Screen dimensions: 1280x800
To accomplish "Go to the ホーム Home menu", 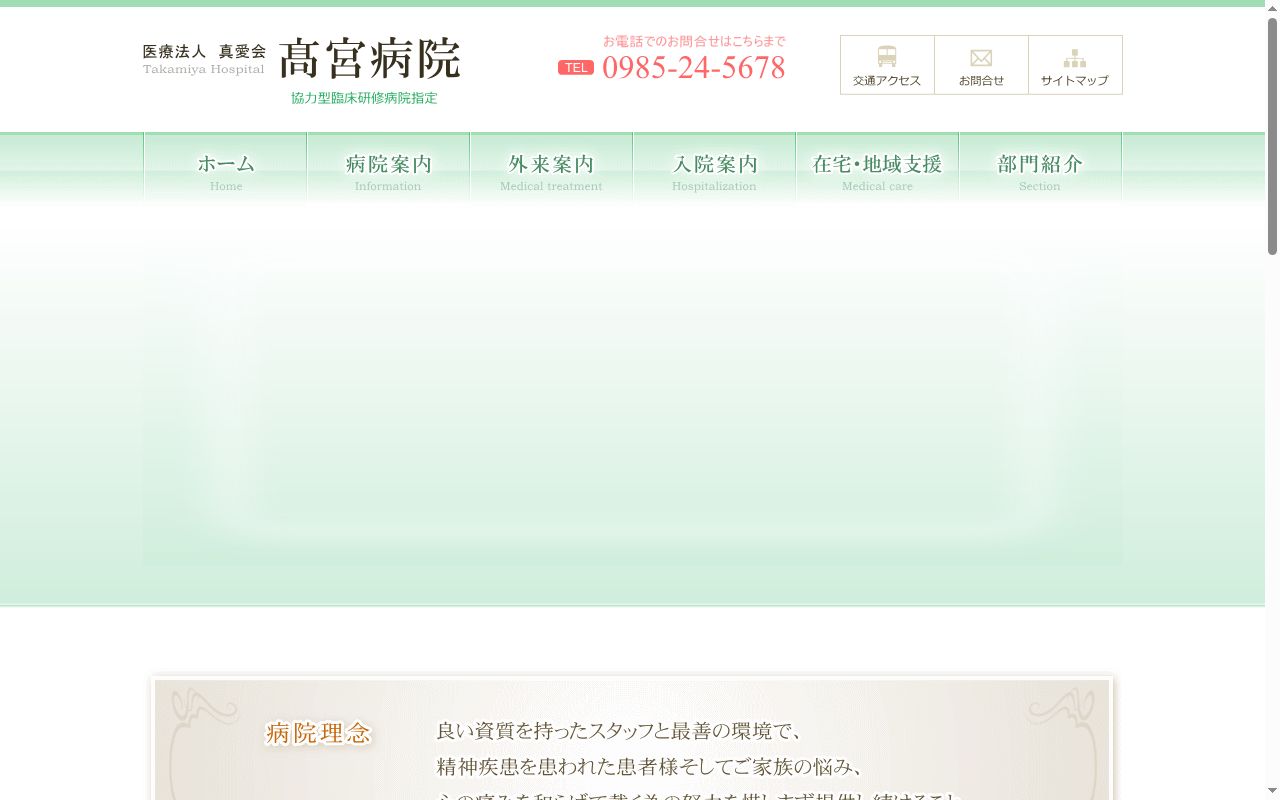I will [x=226, y=169].
